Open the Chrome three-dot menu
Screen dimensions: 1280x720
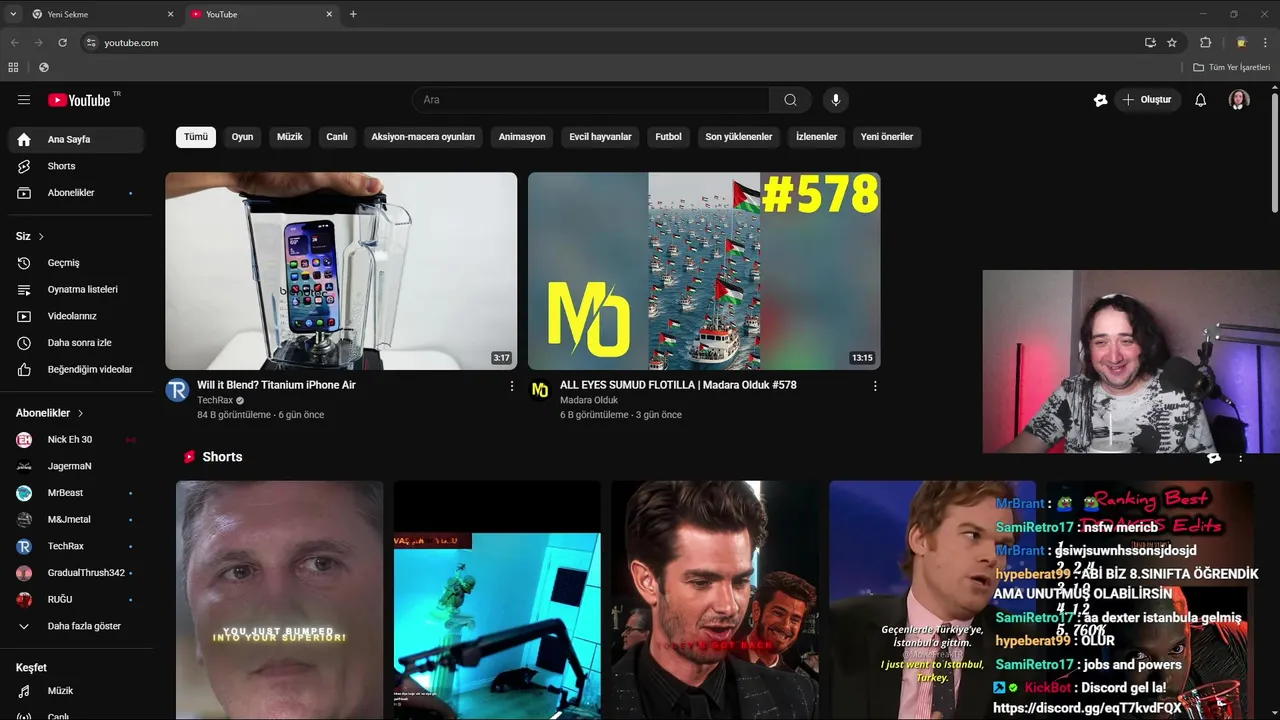click(x=1266, y=43)
